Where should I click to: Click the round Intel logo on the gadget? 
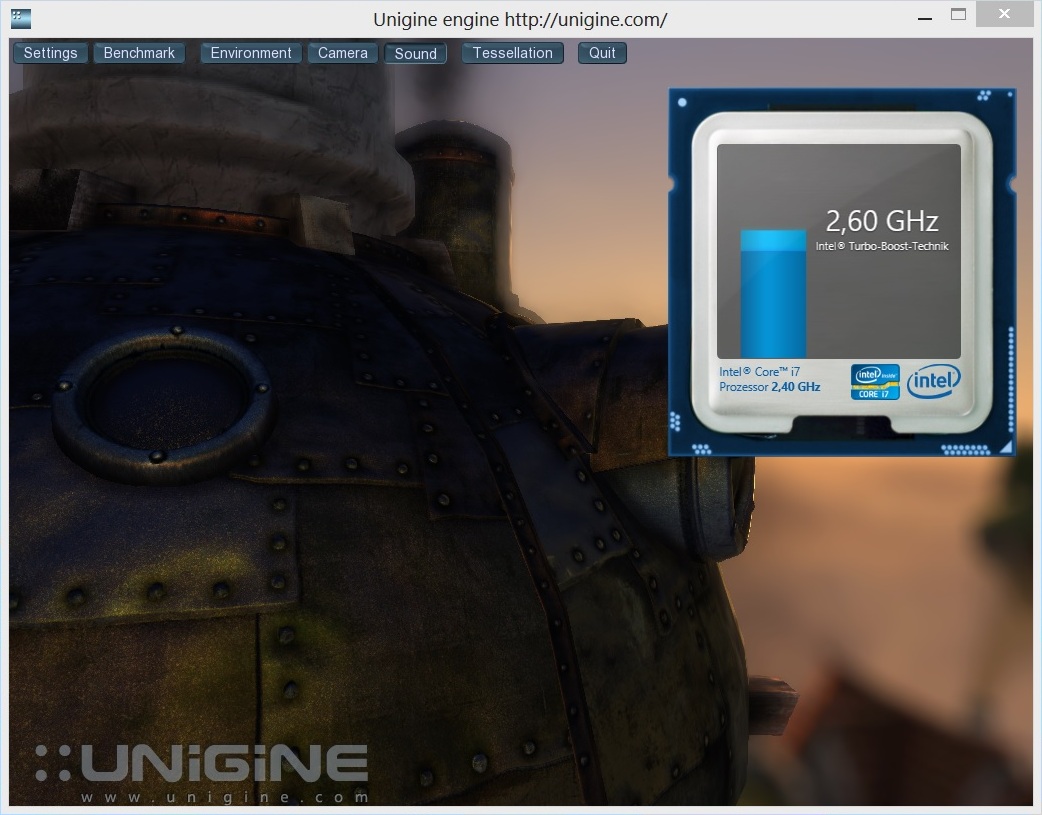pos(934,381)
